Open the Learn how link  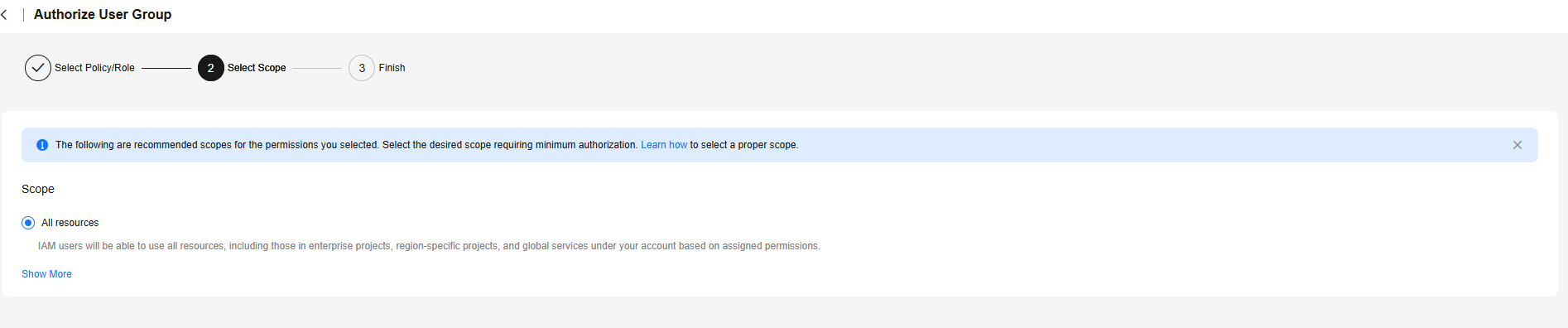coord(664,145)
